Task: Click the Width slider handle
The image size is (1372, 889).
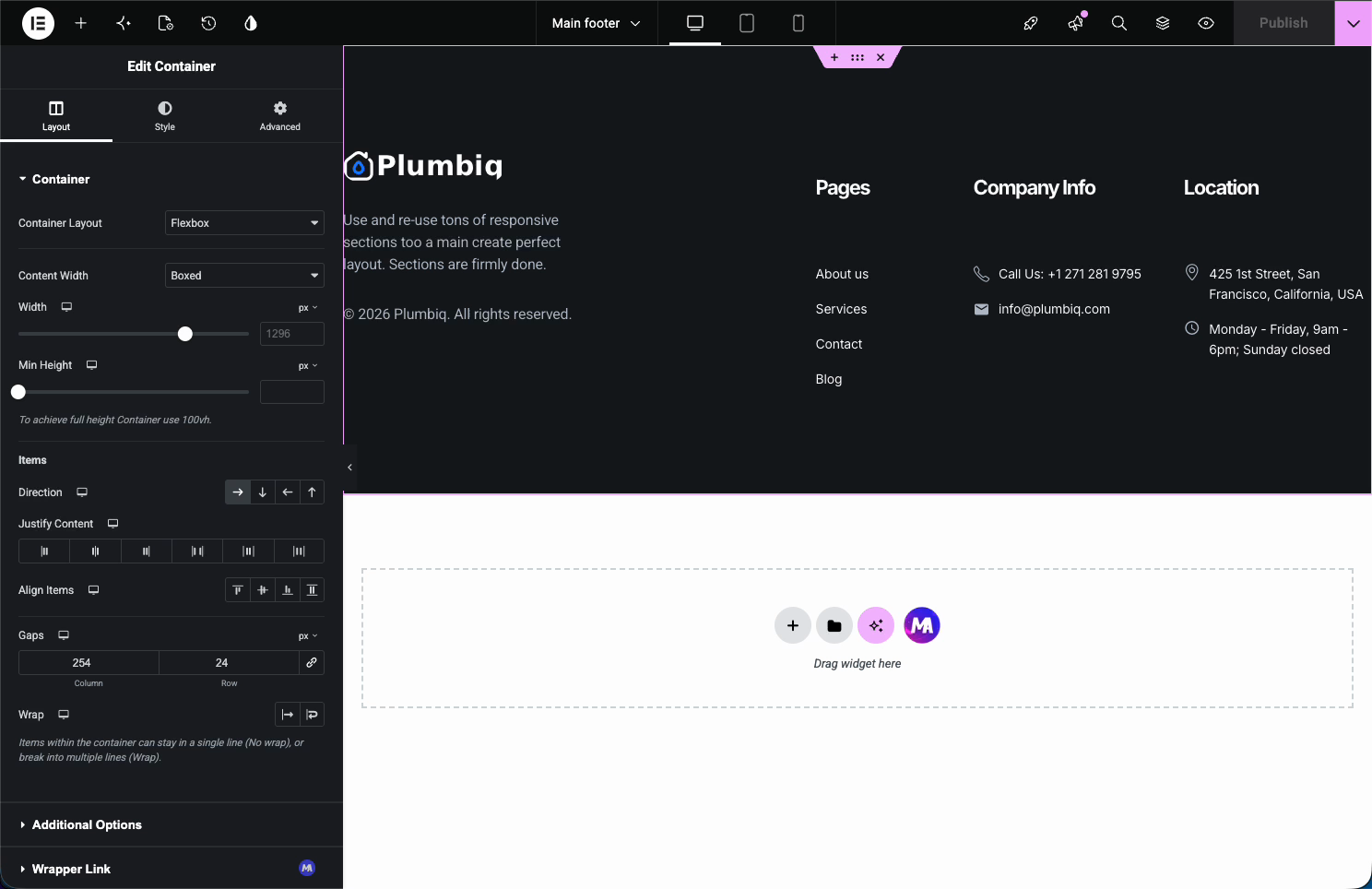Action: tap(185, 334)
